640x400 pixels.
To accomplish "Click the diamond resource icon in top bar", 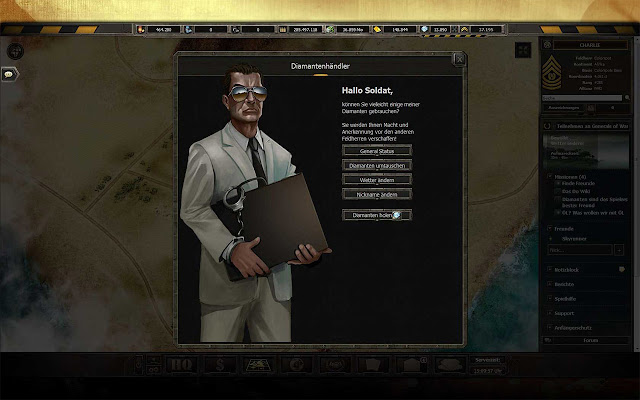I will 424,29.
